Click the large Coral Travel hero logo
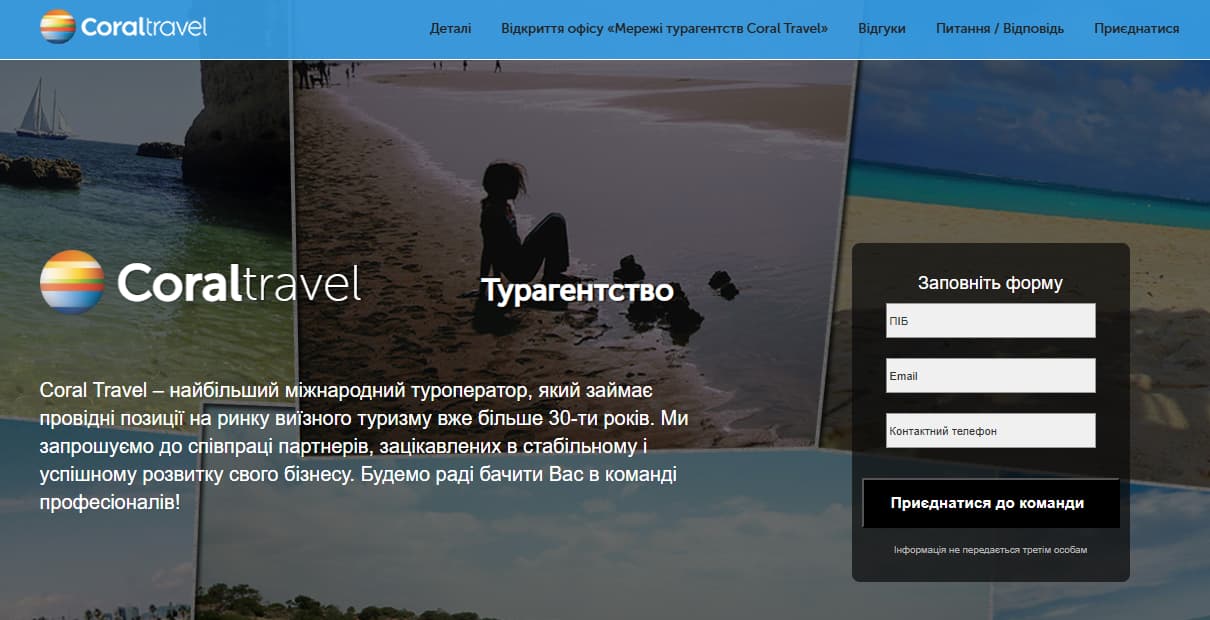Viewport: 1210px width, 620px height. tap(200, 282)
